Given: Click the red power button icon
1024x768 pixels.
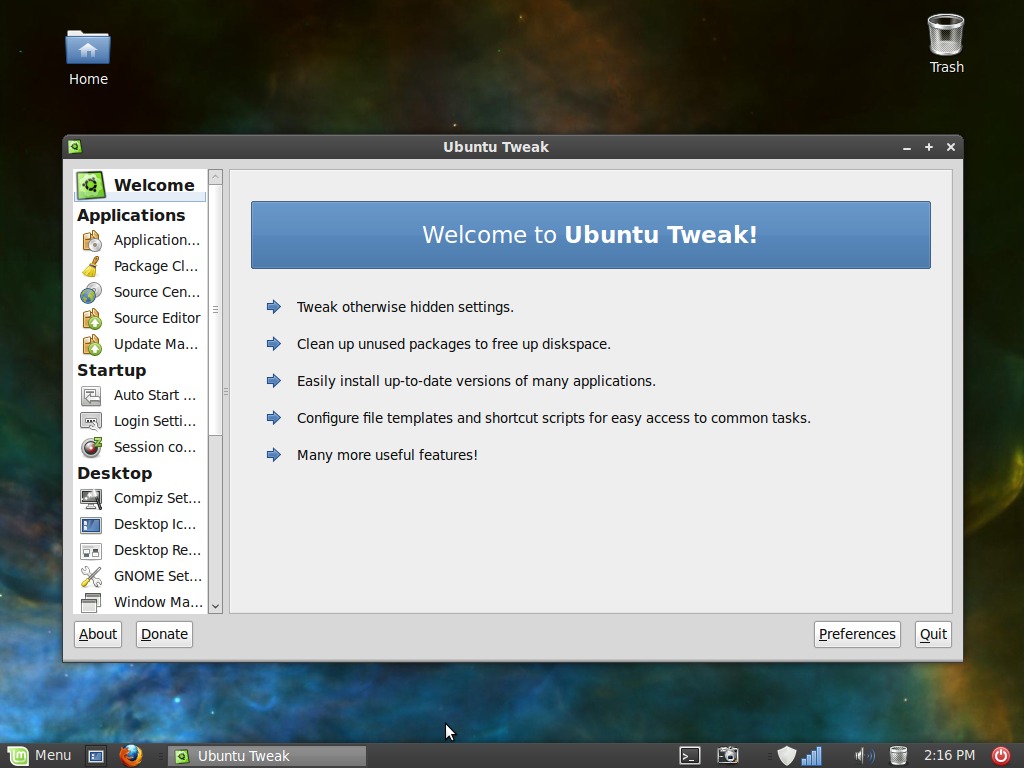Looking at the screenshot, I should tap(1000, 756).
